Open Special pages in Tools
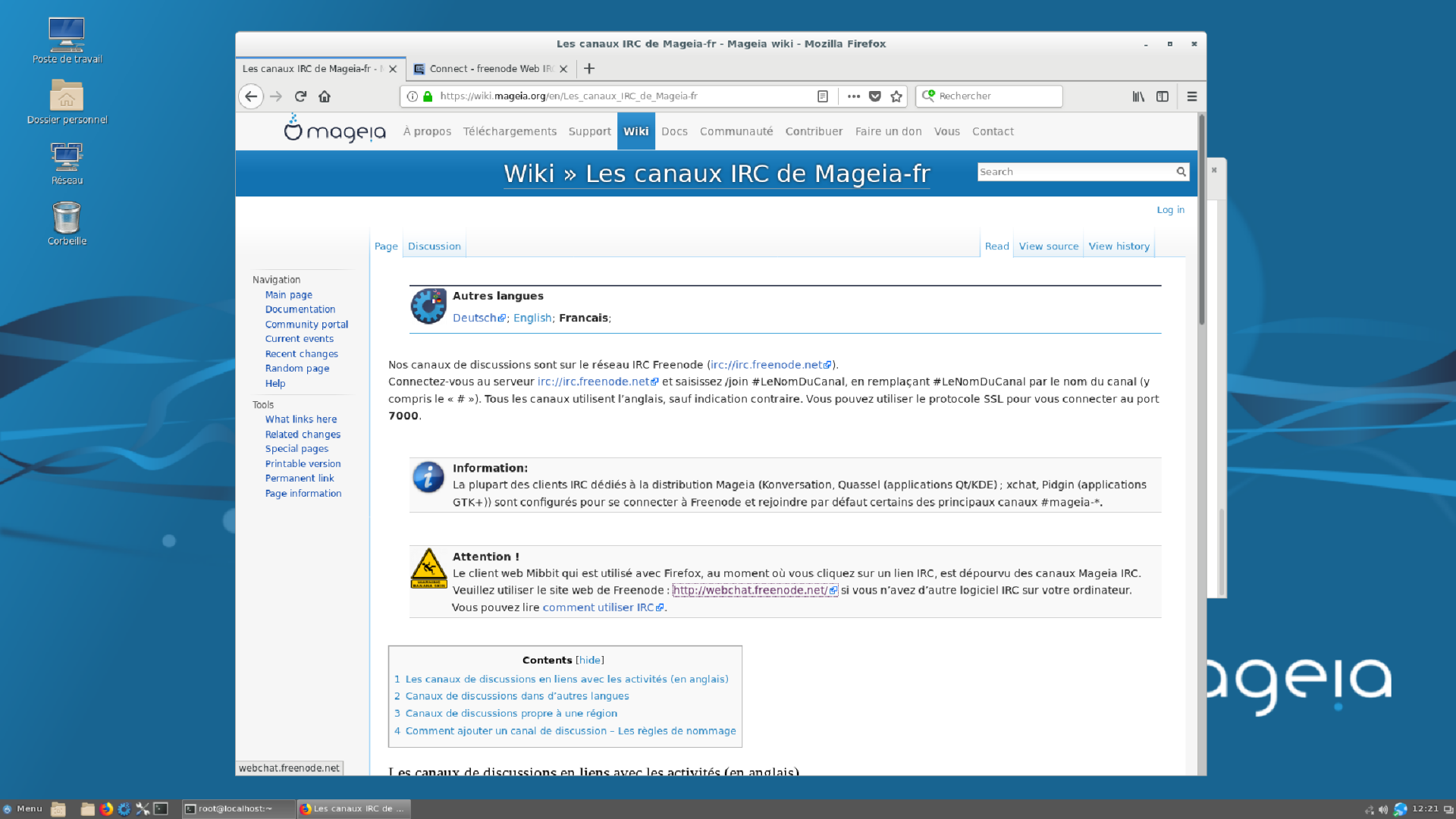 pyautogui.click(x=297, y=449)
